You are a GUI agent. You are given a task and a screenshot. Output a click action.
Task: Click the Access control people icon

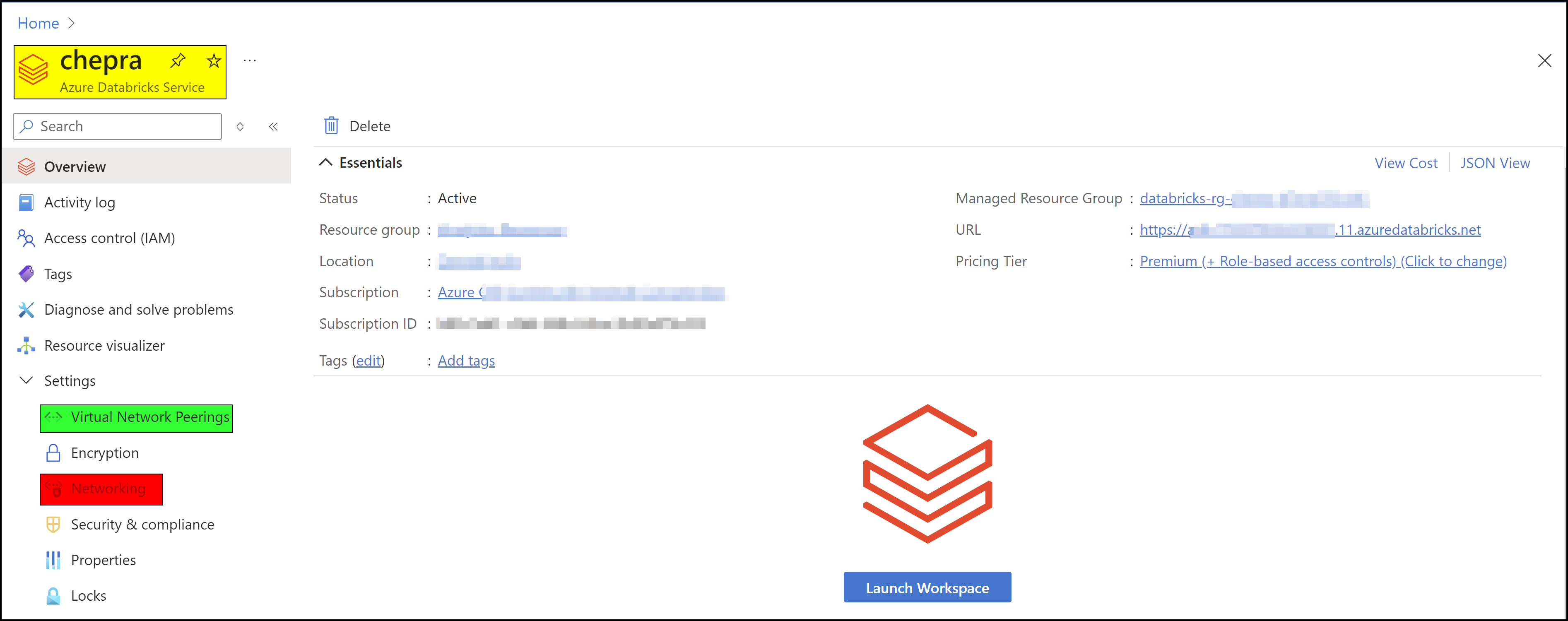[x=26, y=238]
